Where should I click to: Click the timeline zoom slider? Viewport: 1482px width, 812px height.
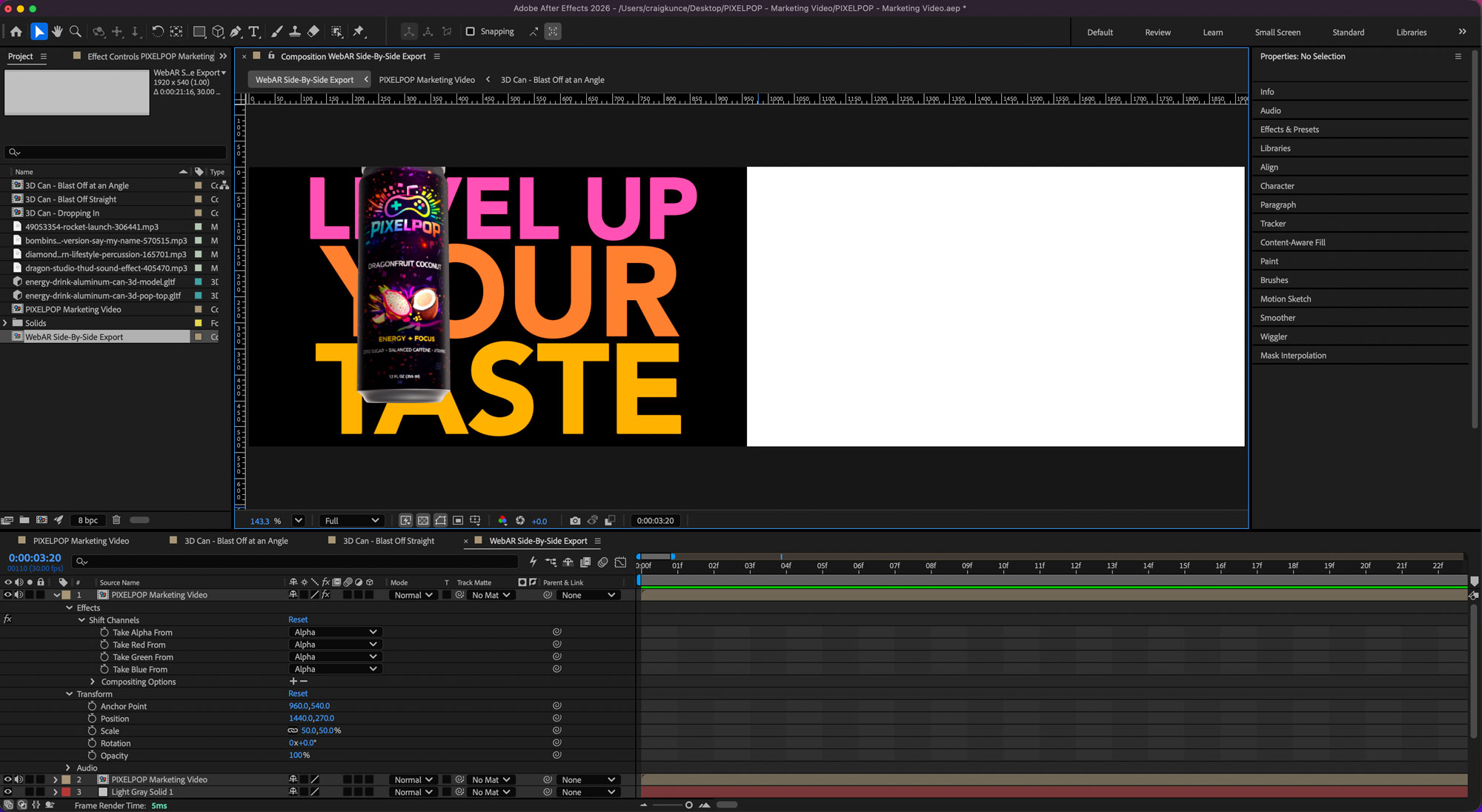(674, 805)
